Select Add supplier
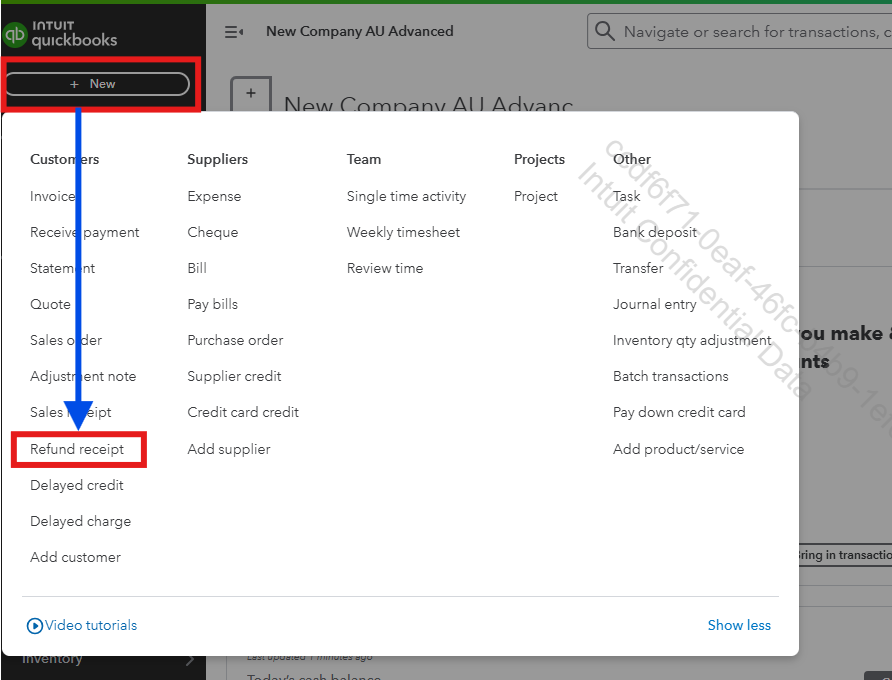This screenshot has height=680, width=892. (x=229, y=449)
